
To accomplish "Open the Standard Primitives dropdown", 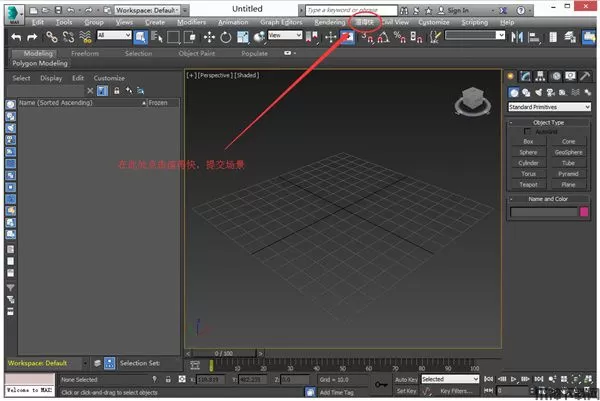I will 548,107.
